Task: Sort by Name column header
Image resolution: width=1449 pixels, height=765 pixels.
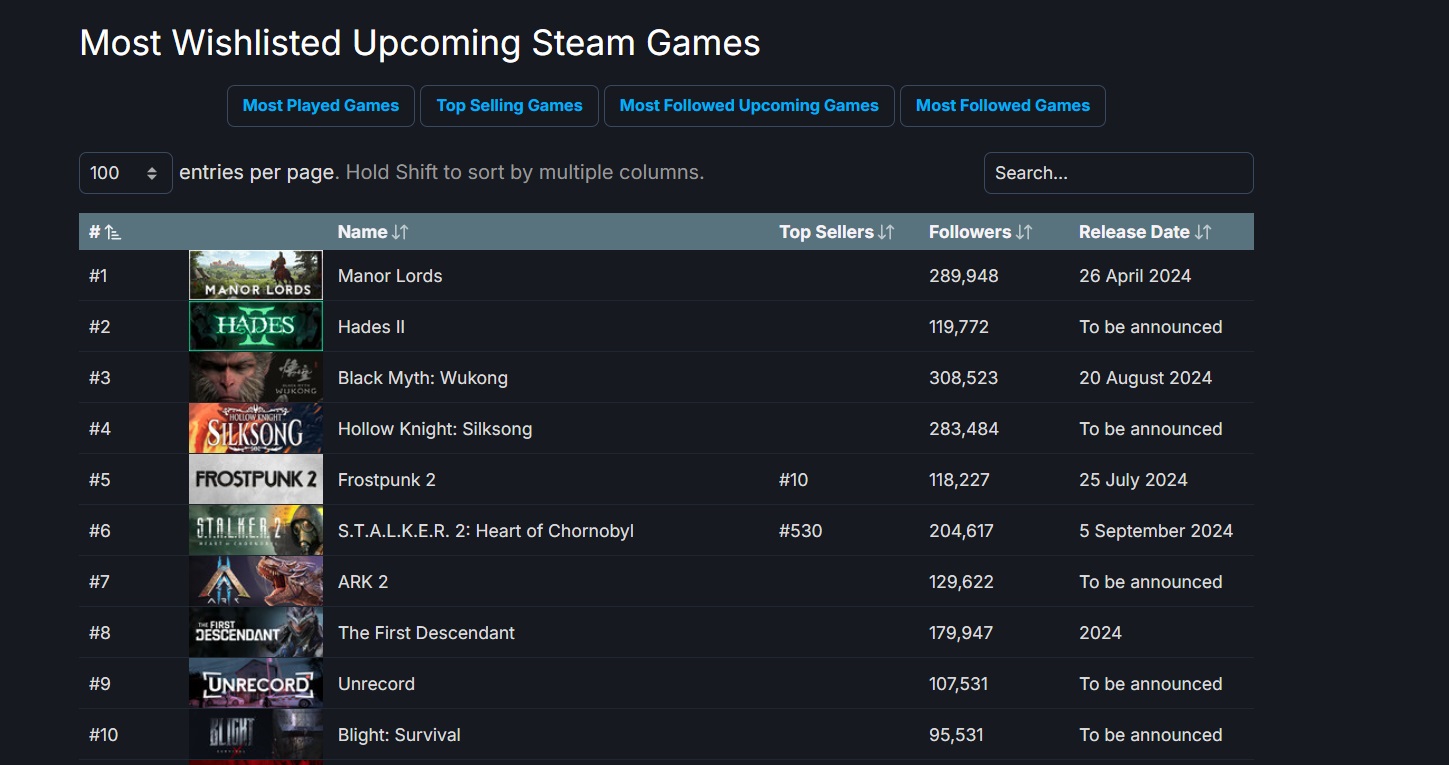Action: (373, 232)
